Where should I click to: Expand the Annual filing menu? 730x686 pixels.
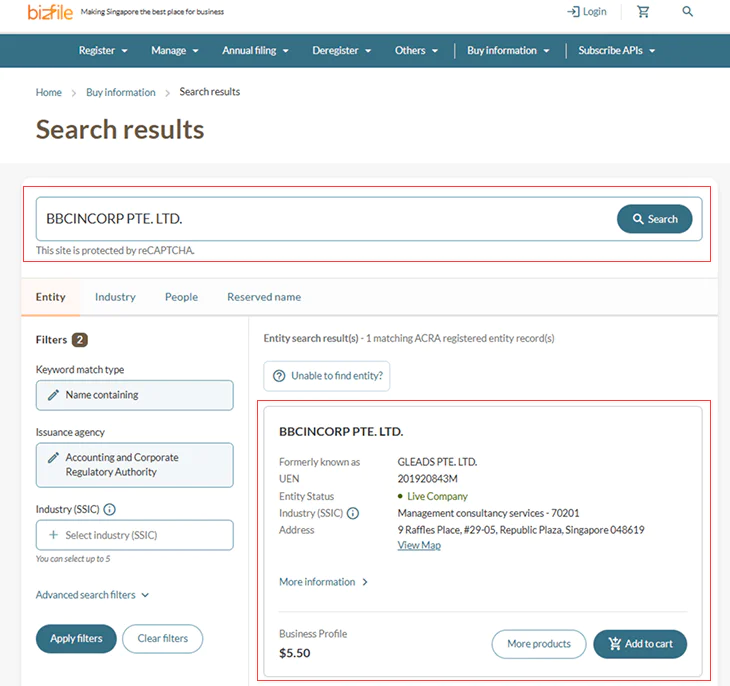(x=255, y=50)
